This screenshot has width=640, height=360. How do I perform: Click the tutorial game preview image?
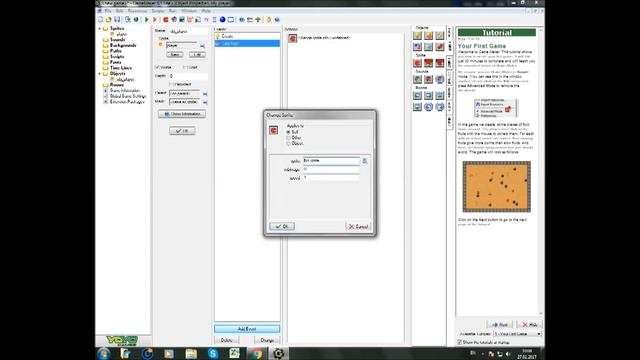(x=496, y=187)
